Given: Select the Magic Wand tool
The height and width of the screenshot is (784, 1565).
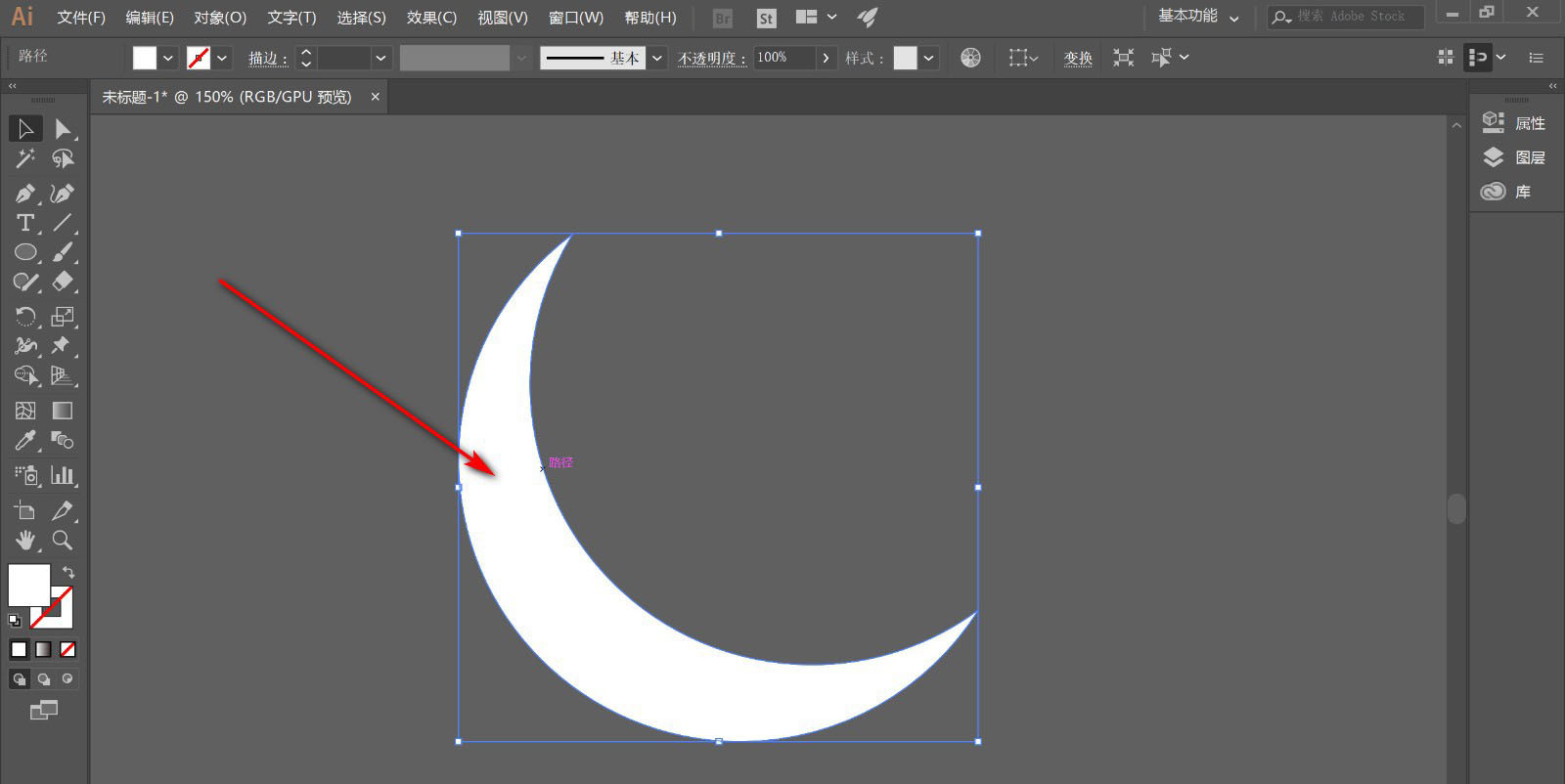Looking at the screenshot, I should pyautogui.click(x=25, y=158).
